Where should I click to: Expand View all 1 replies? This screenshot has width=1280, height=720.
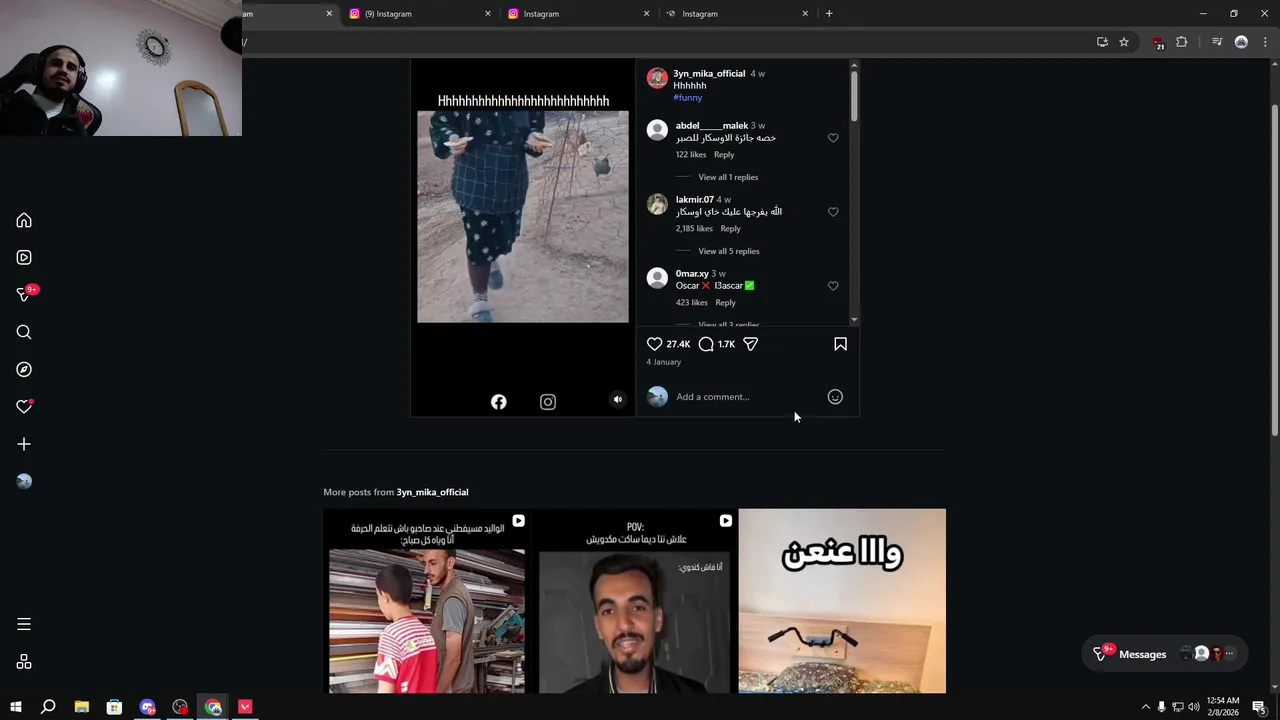point(728,177)
